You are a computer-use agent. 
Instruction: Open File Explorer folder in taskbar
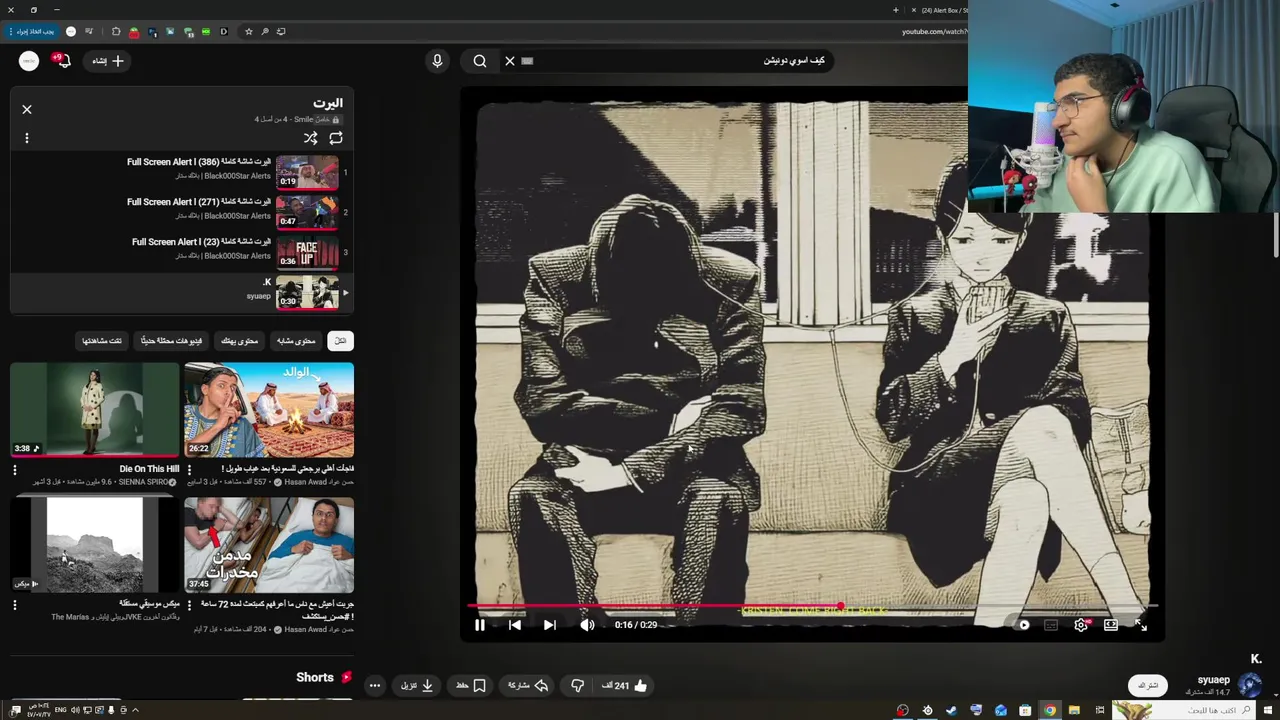coord(1074,710)
